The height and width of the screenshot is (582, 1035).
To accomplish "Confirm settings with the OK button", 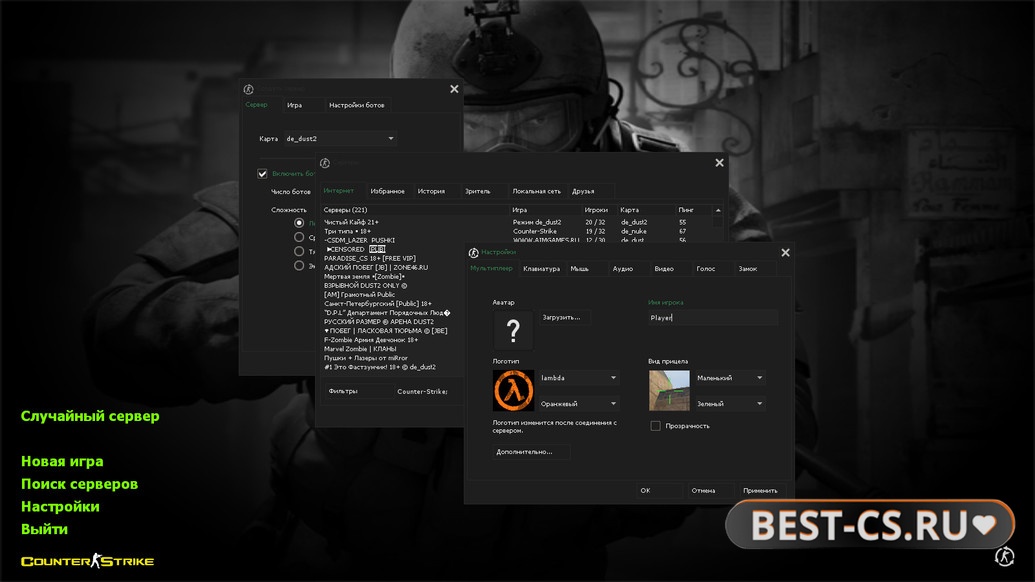I will tap(659, 490).
